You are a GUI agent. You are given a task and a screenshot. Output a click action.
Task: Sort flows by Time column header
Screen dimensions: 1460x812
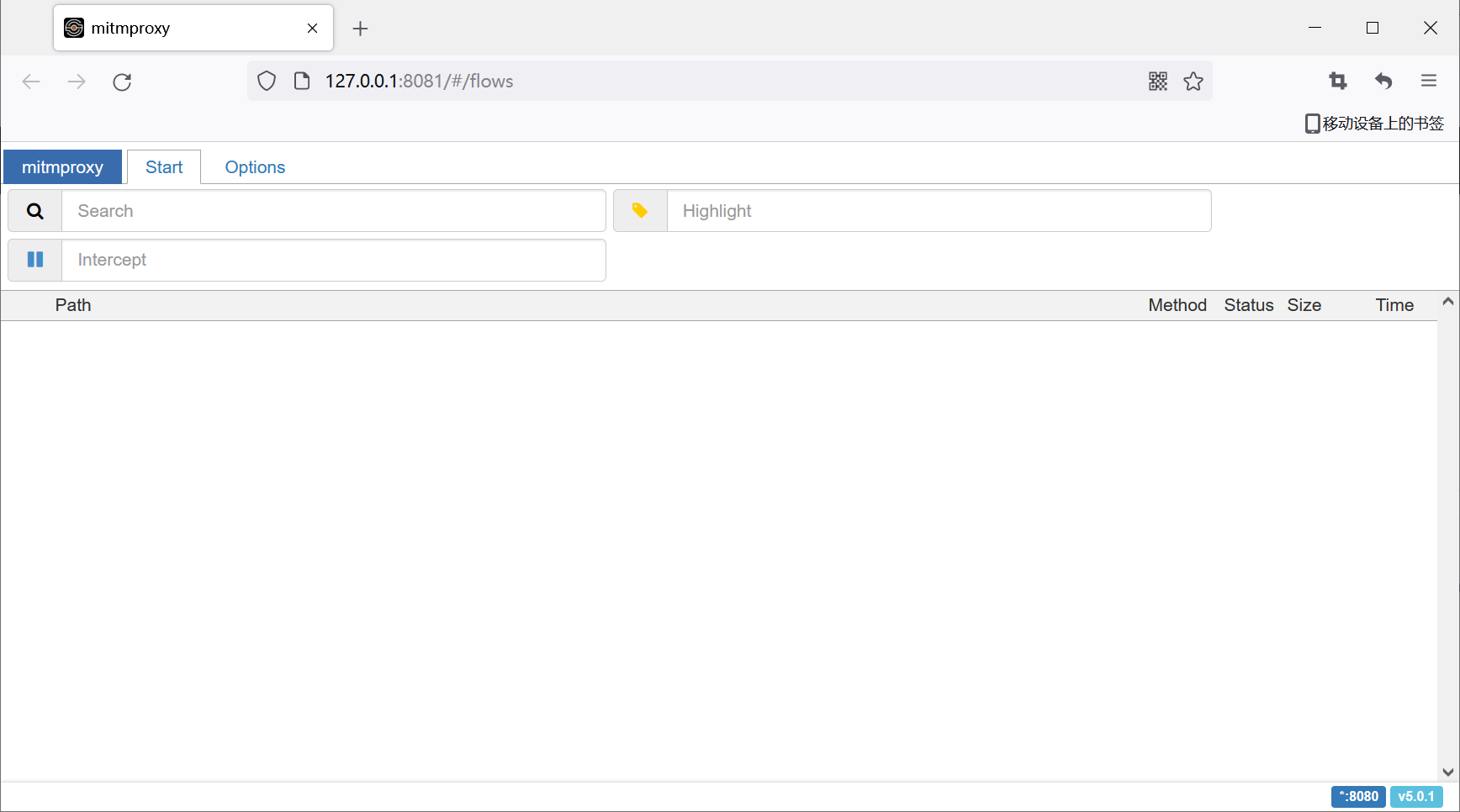click(x=1394, y=305)
